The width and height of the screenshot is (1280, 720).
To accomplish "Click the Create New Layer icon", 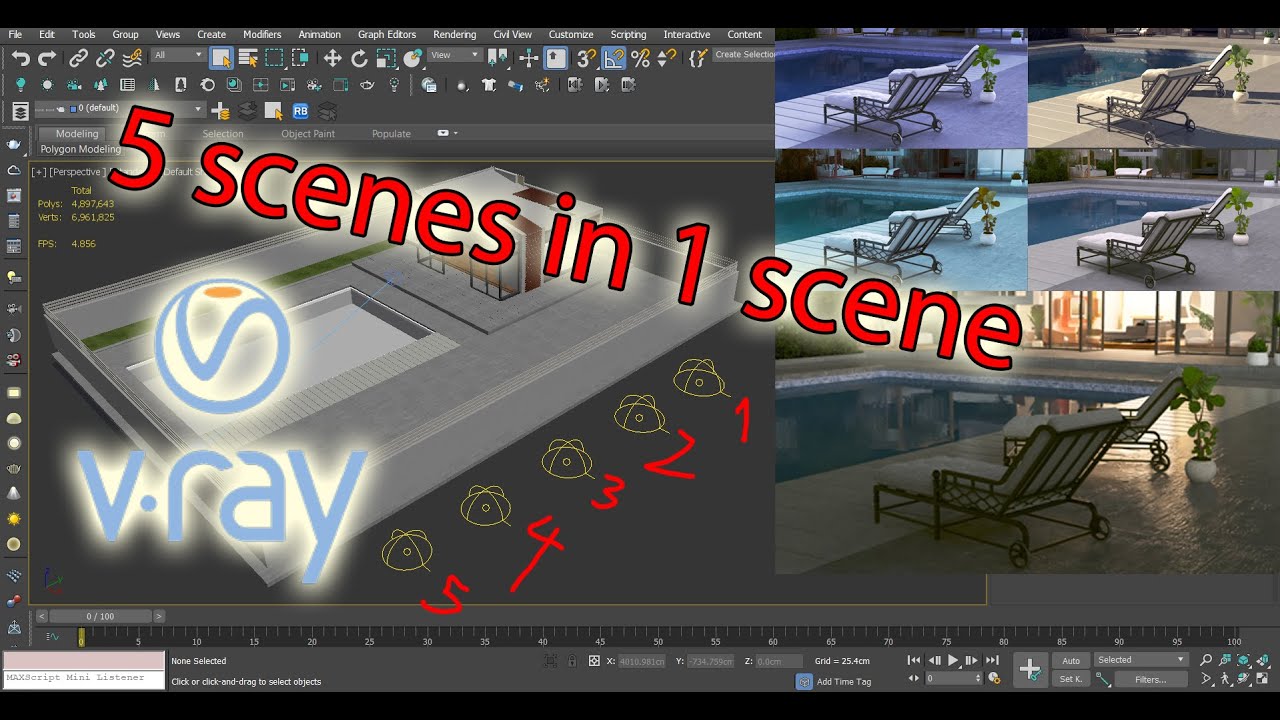I will click(x=220, y=111).
